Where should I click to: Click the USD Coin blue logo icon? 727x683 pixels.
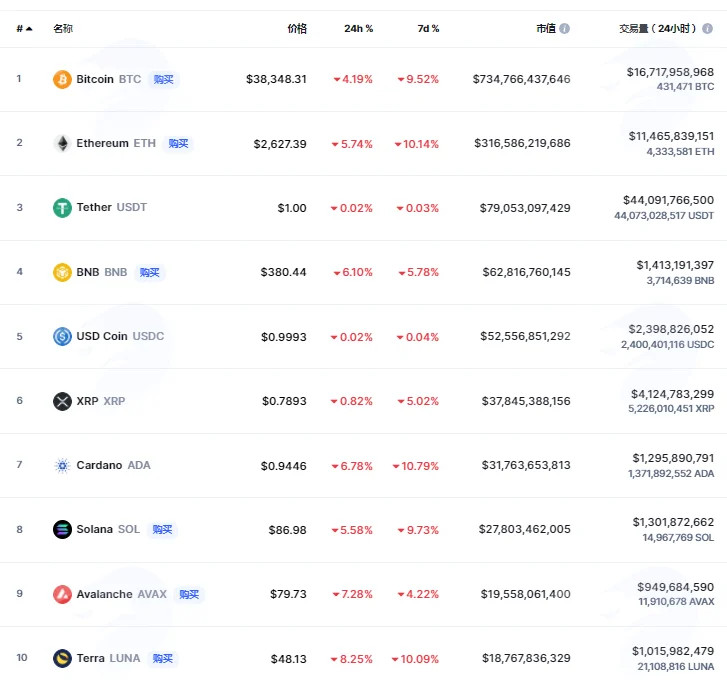[62, 336]
